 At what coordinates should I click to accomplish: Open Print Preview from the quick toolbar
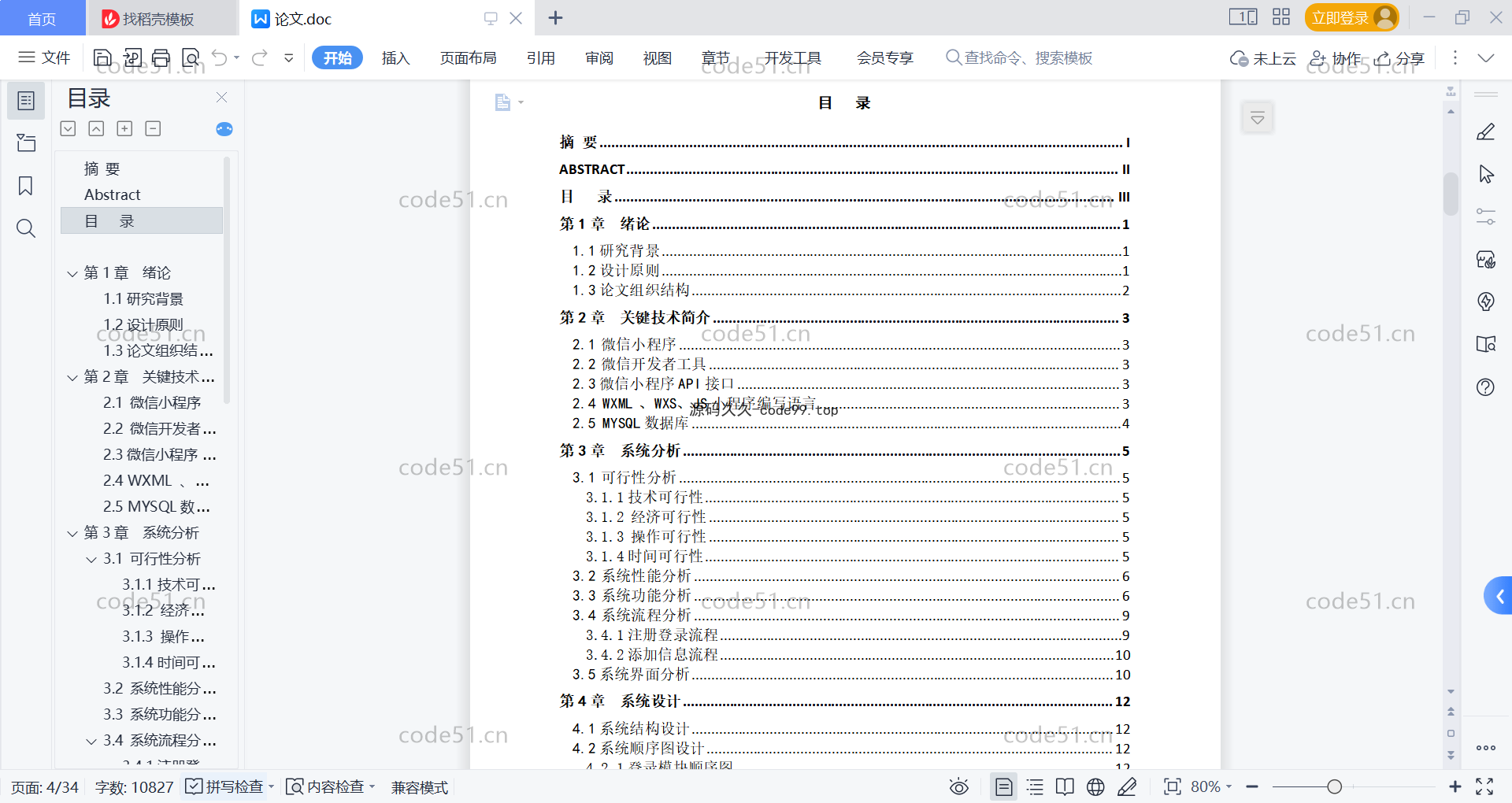pos(191,57)
